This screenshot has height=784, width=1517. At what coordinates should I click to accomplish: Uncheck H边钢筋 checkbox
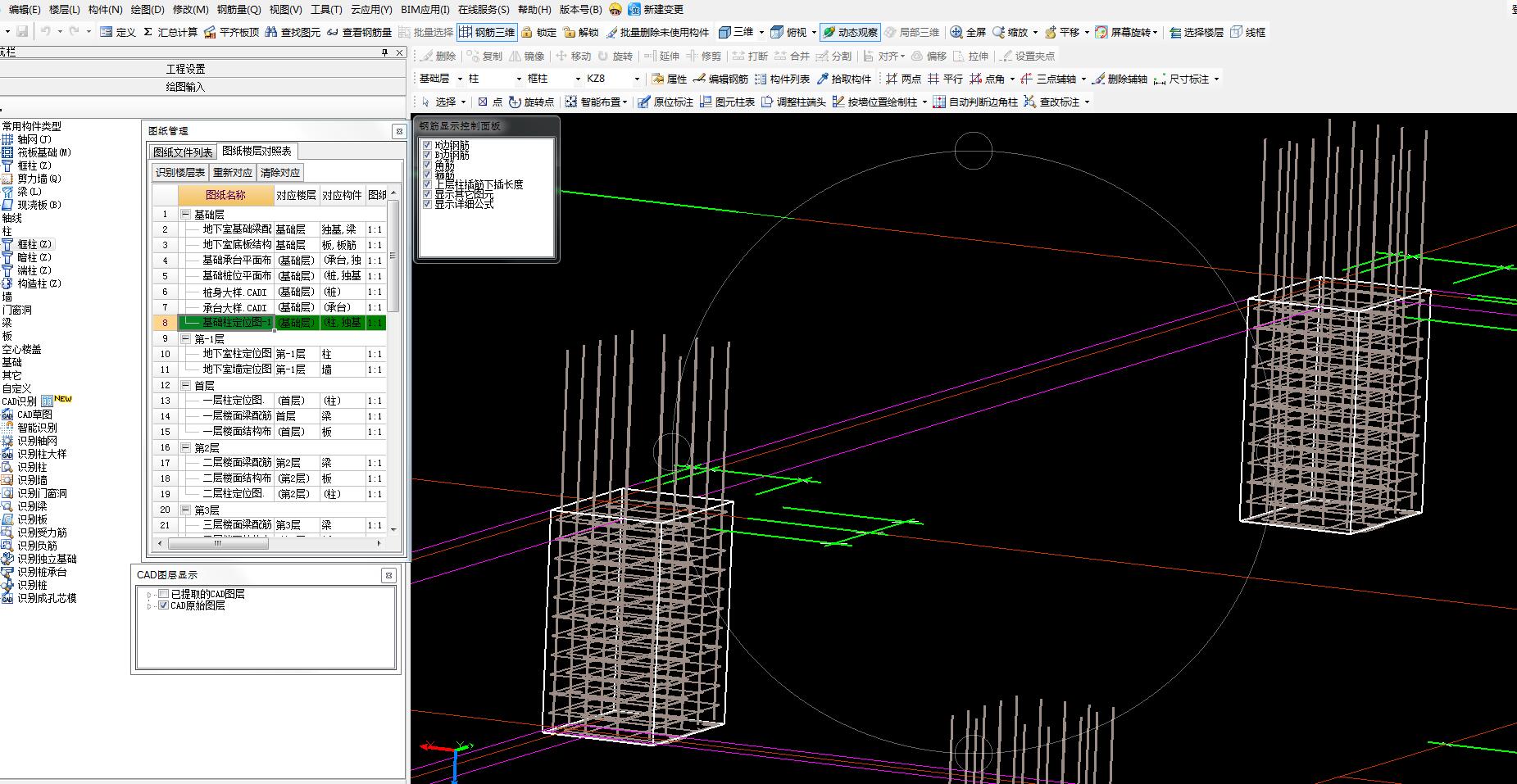click(426, 145)
